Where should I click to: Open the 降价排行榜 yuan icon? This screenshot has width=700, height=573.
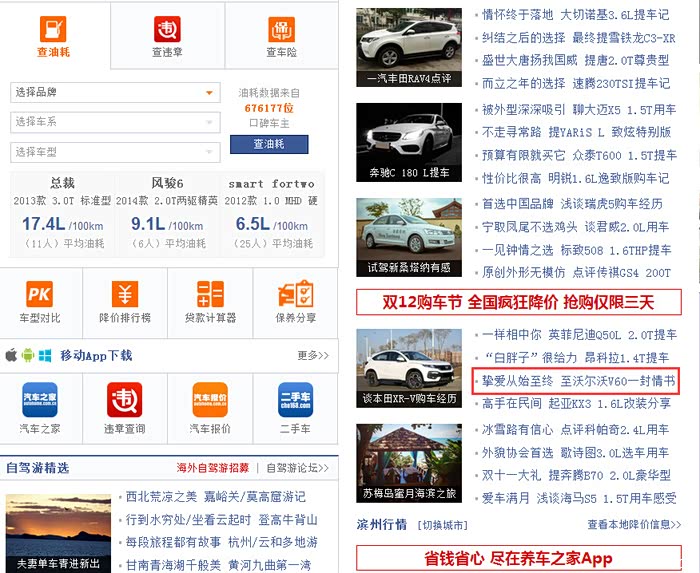click(125, 295)
